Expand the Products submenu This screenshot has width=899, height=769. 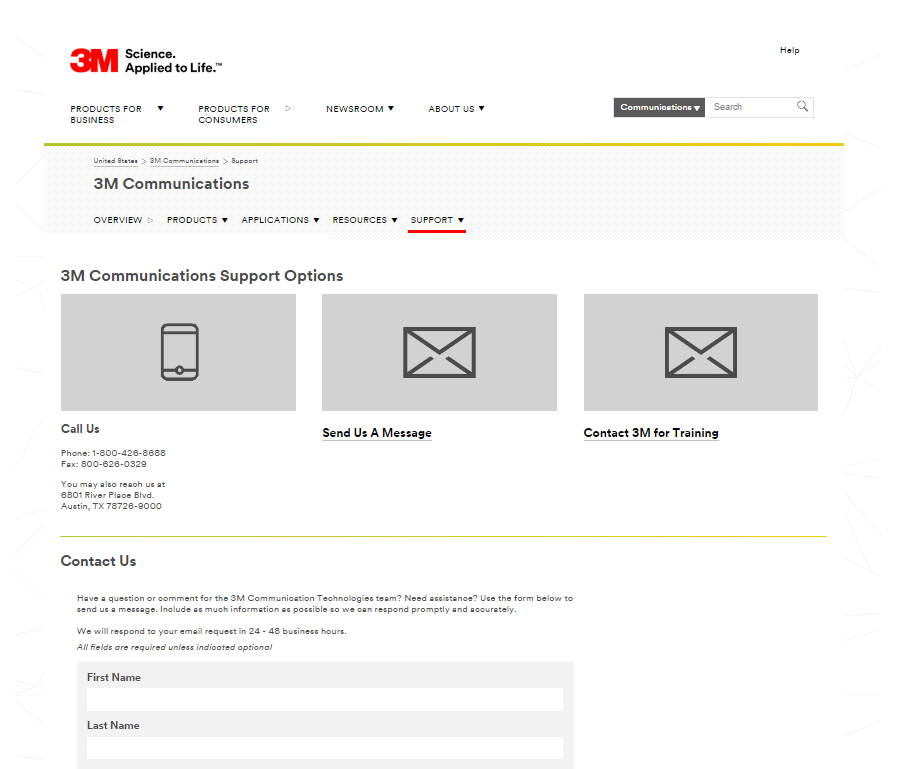197,220
